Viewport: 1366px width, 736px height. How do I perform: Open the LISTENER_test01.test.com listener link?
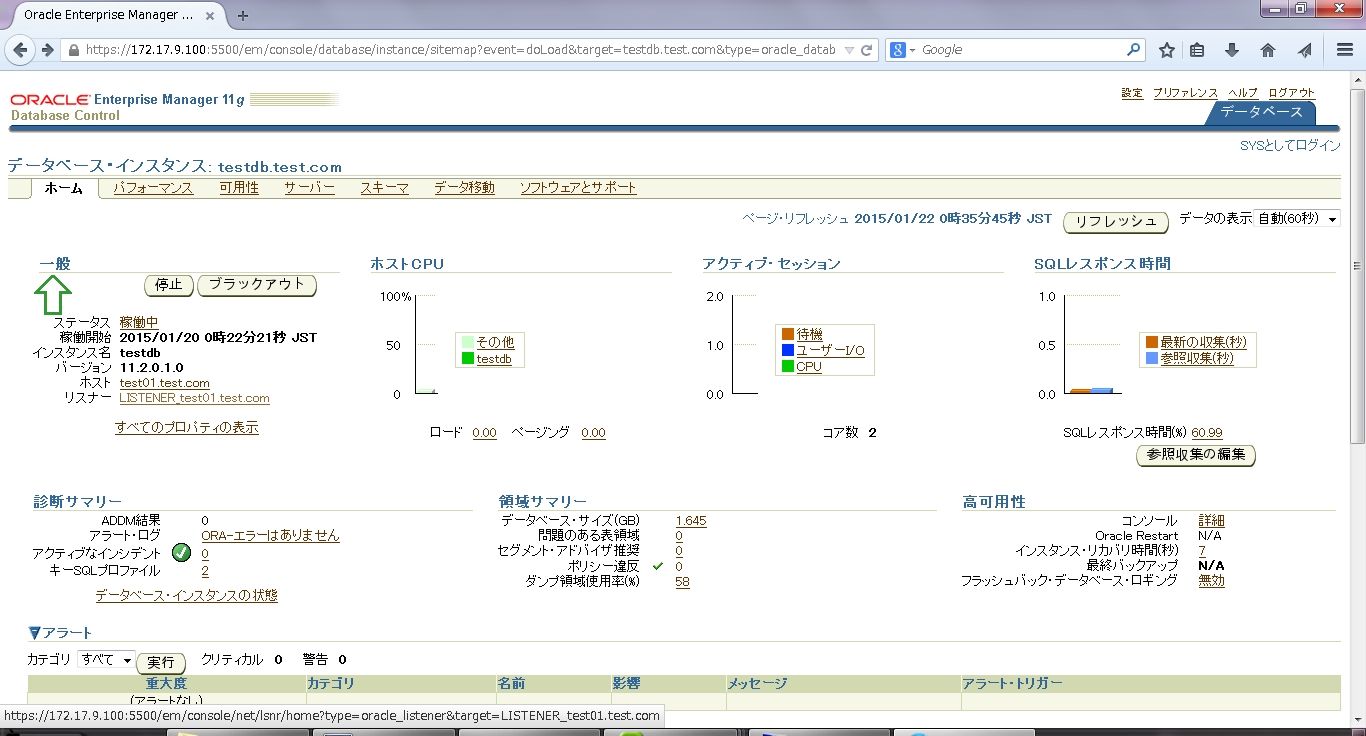coord(194,398)
